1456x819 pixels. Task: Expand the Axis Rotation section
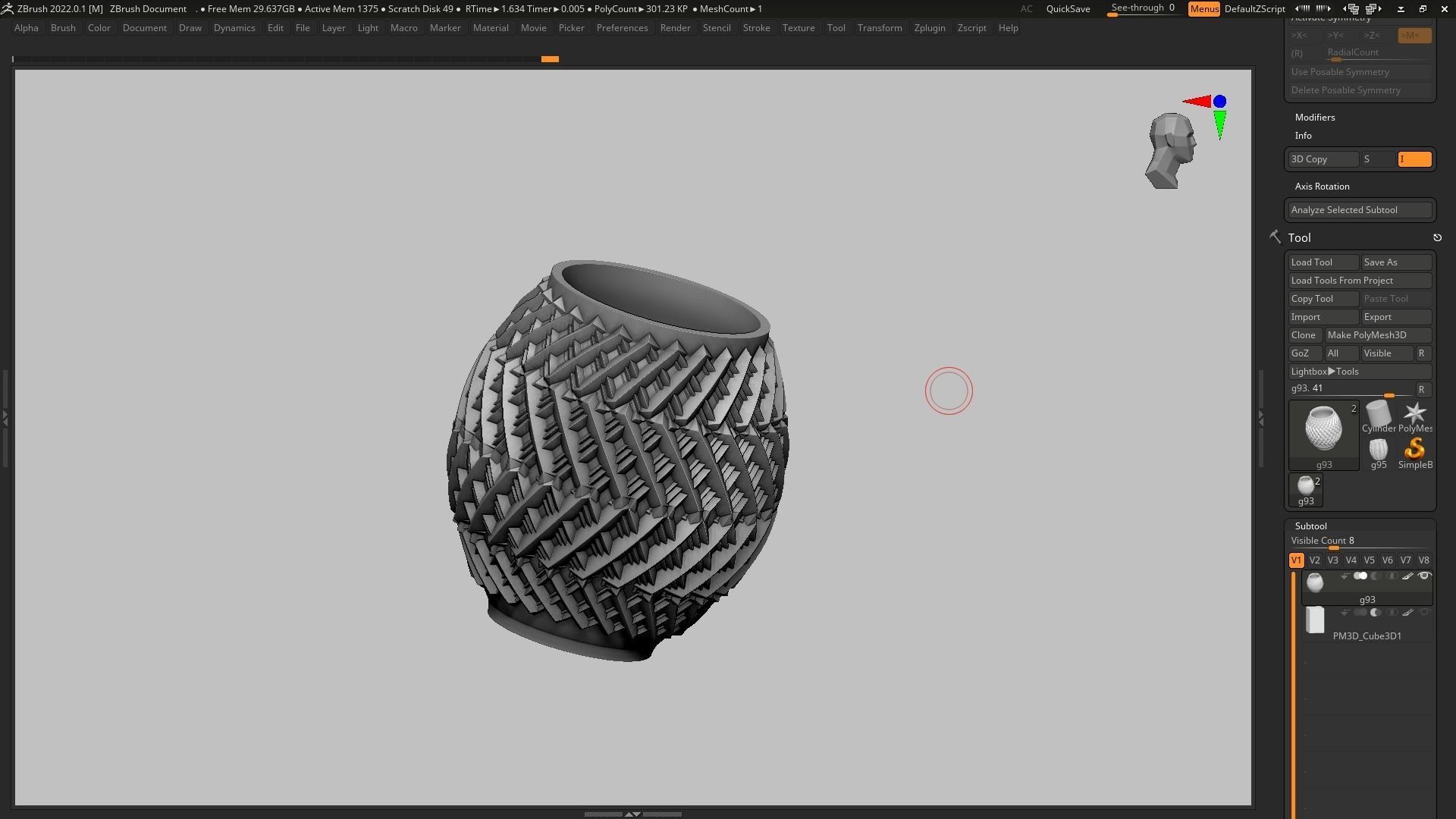click(1322, 186)
